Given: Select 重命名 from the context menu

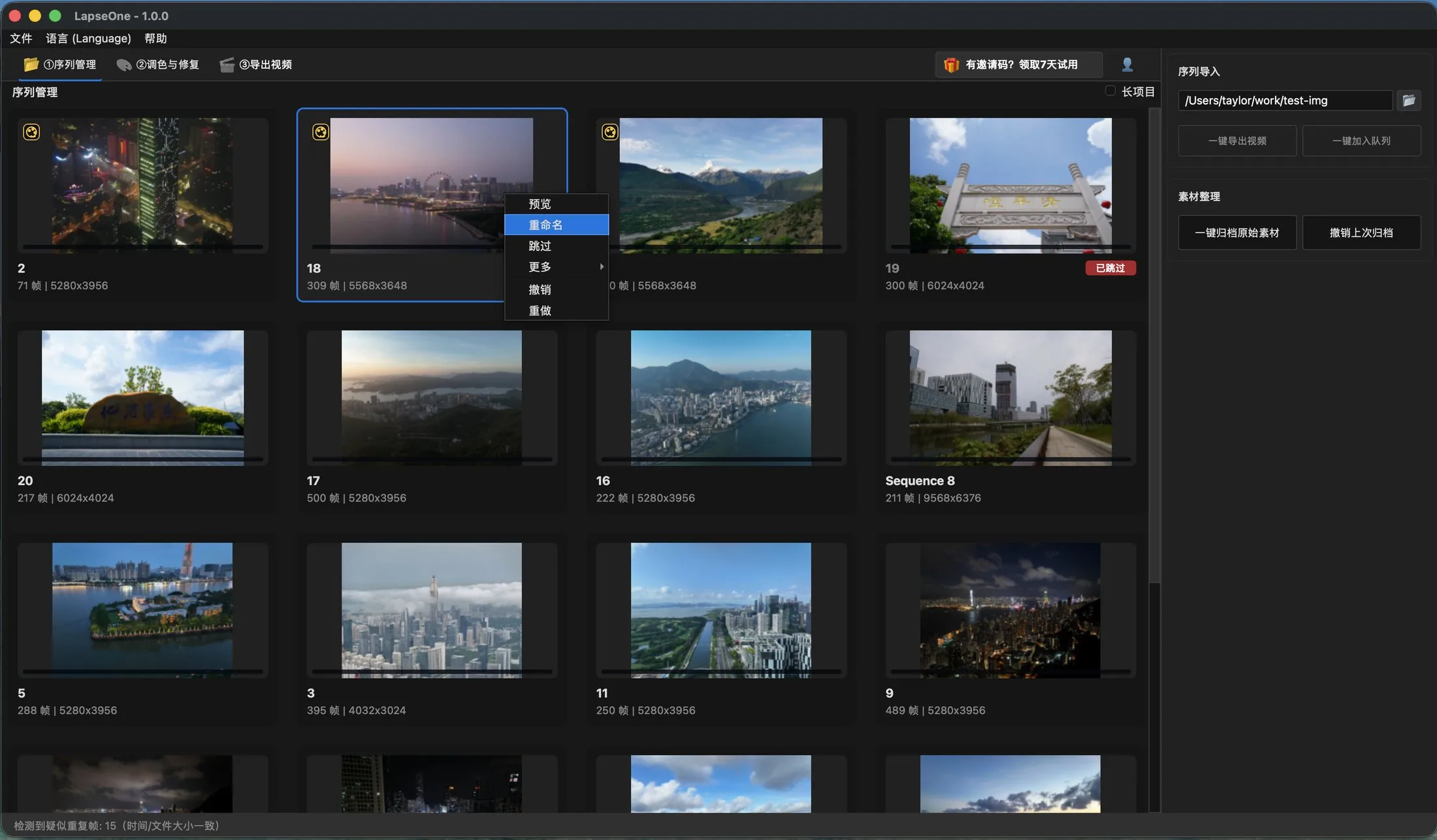Looking at the screenshot, I should click(x=557, y=225).
